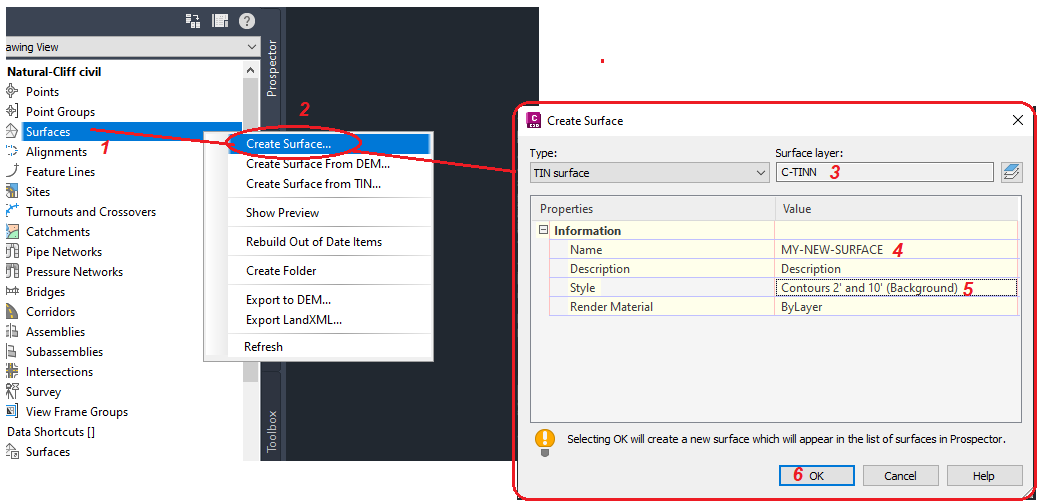Select the Surfaces tree node
Viewport: 1042px width, 504px height.
click(x=48, y=132)
